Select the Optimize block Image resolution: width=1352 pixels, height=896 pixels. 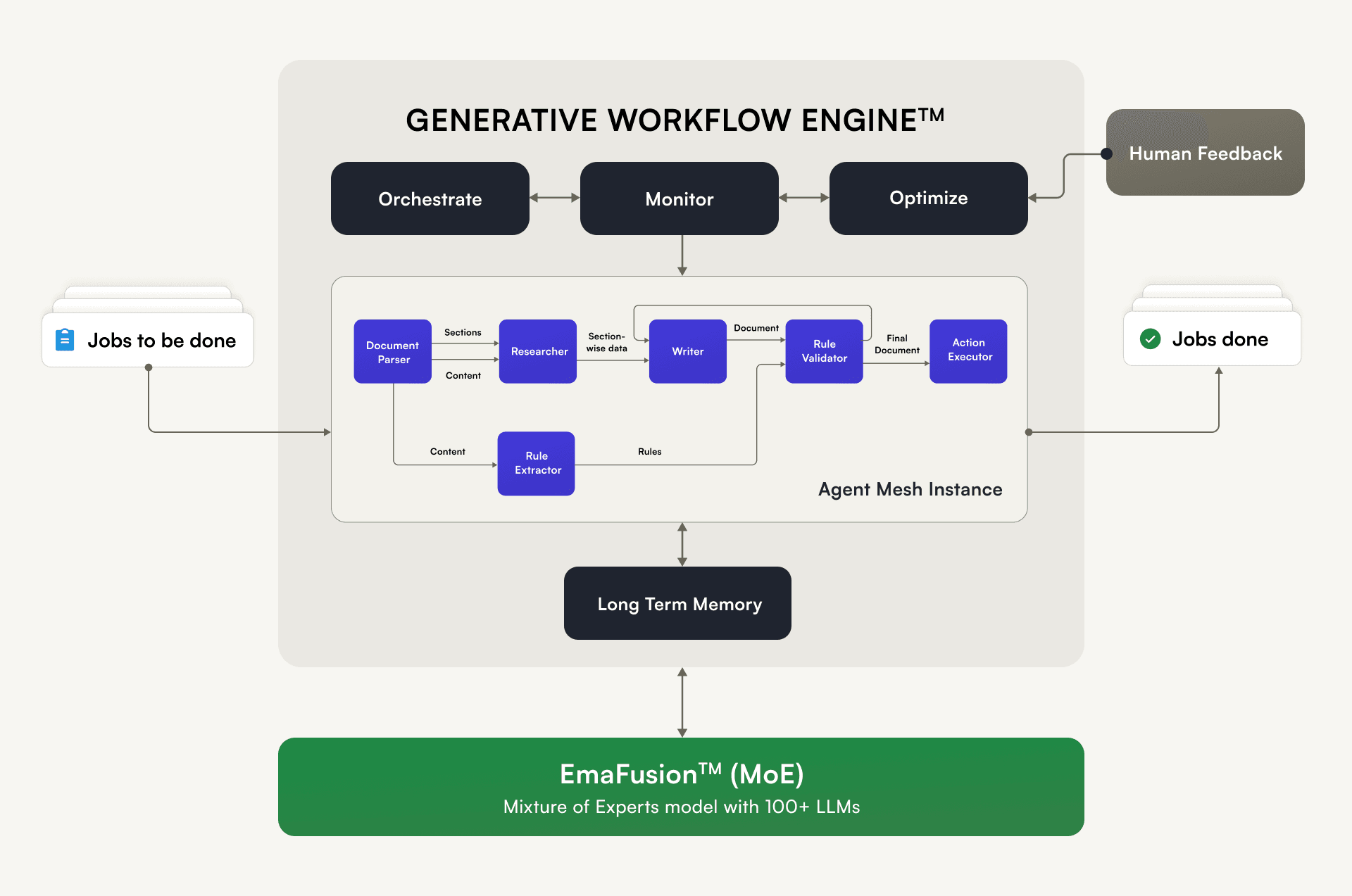coord(929,198)
